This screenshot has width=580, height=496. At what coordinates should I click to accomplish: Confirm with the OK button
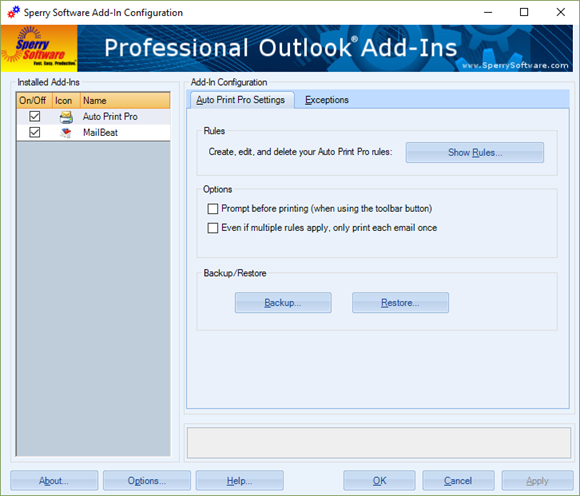379,480
